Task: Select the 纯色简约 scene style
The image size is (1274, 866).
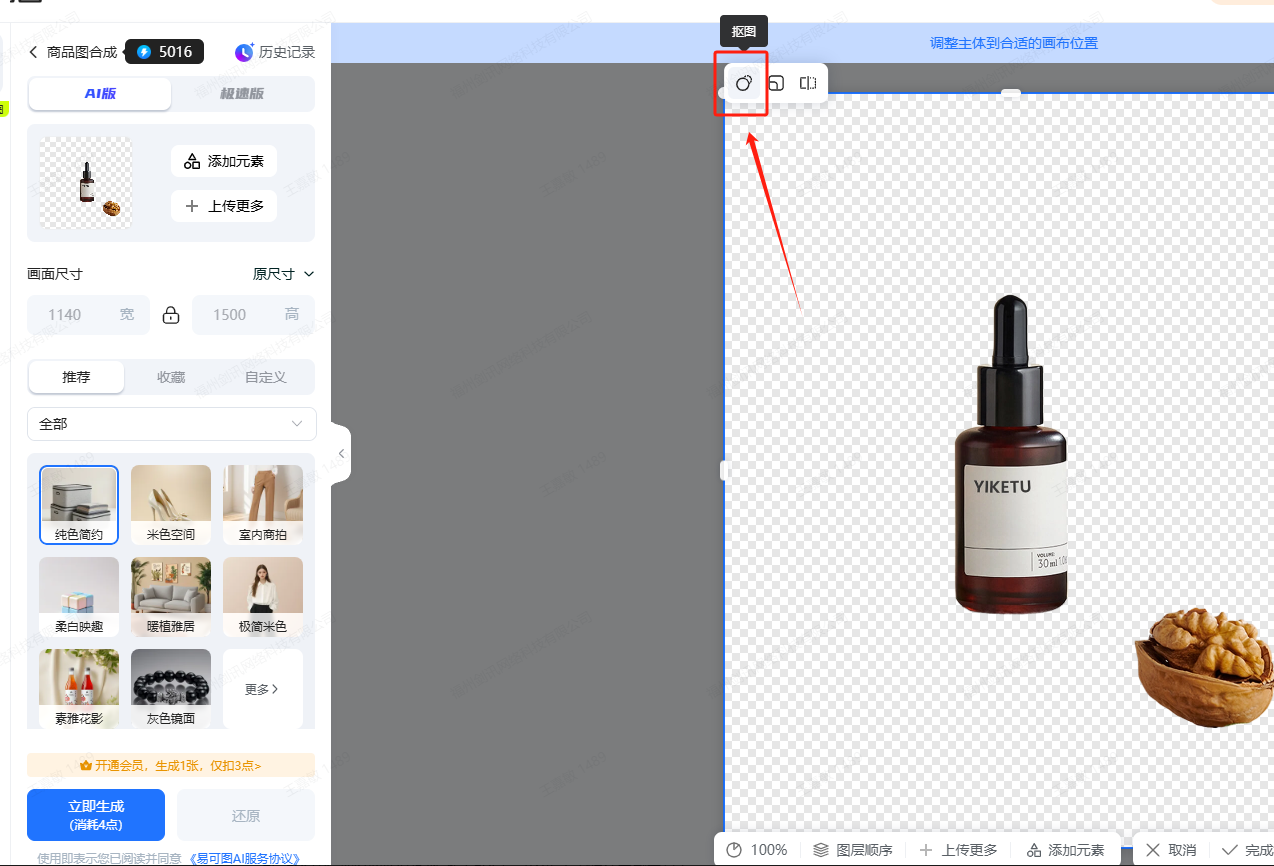Action: coord(79,505)
